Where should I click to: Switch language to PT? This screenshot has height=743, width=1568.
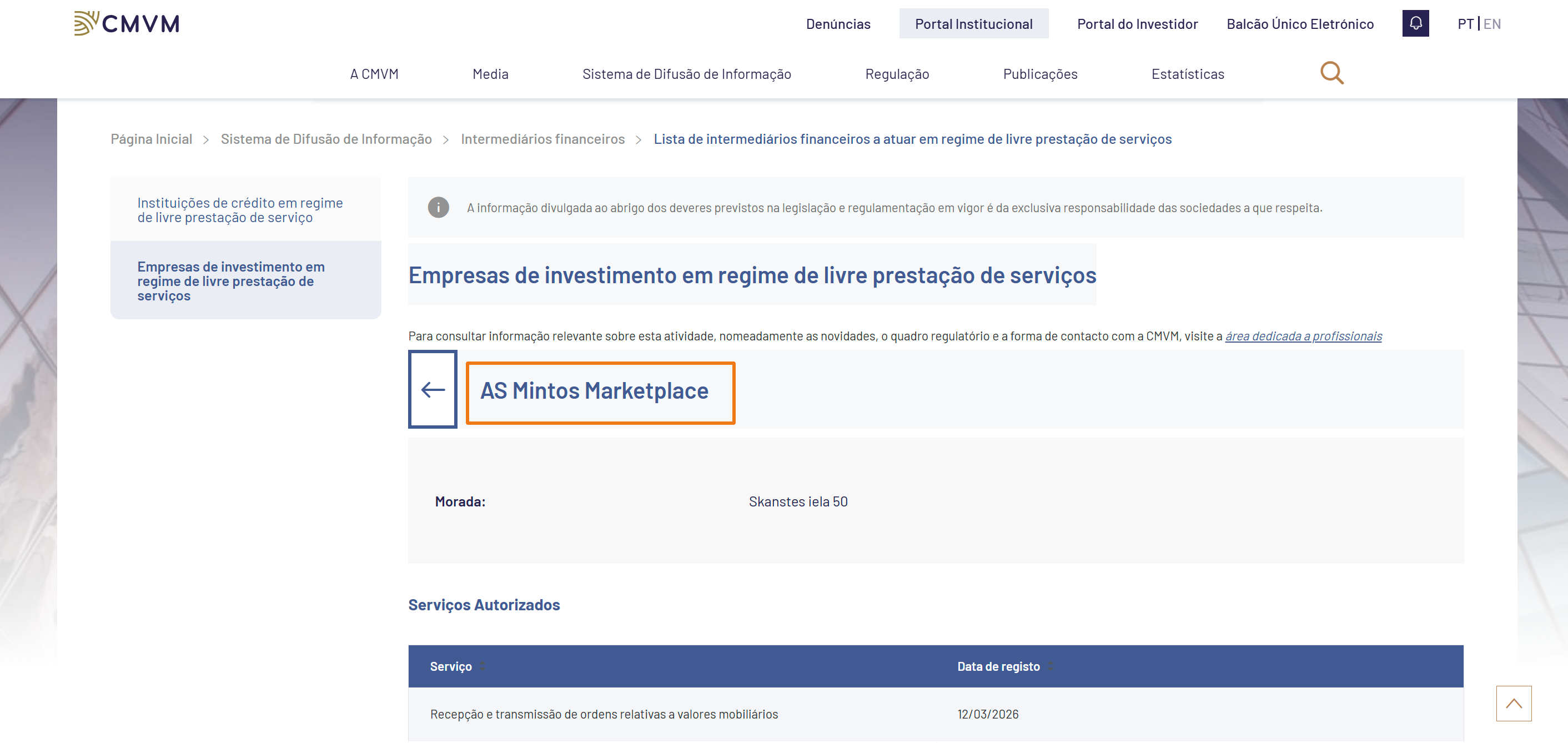tap(1465, 24)
